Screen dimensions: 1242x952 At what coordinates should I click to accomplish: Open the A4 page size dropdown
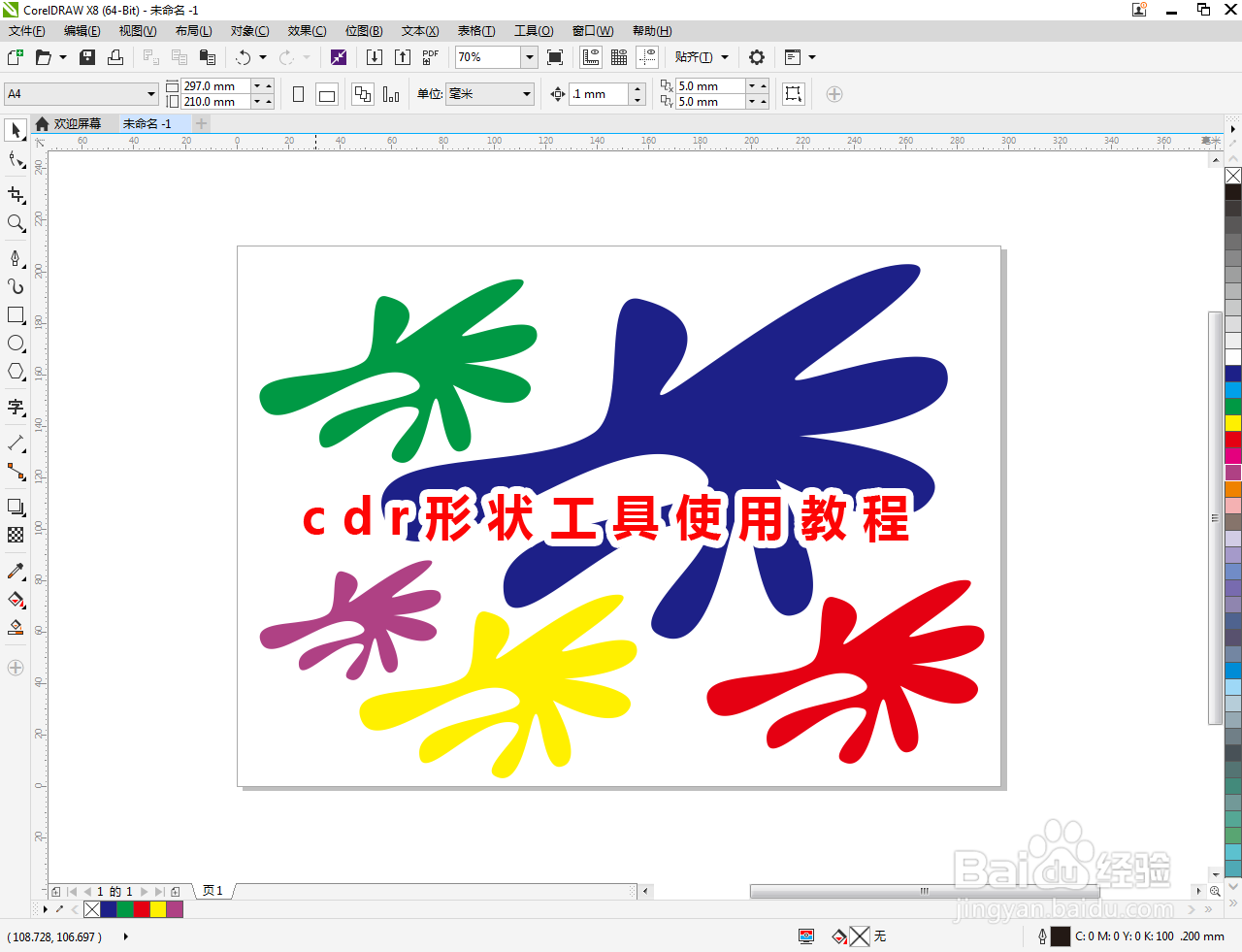click(x=150, y=93)
